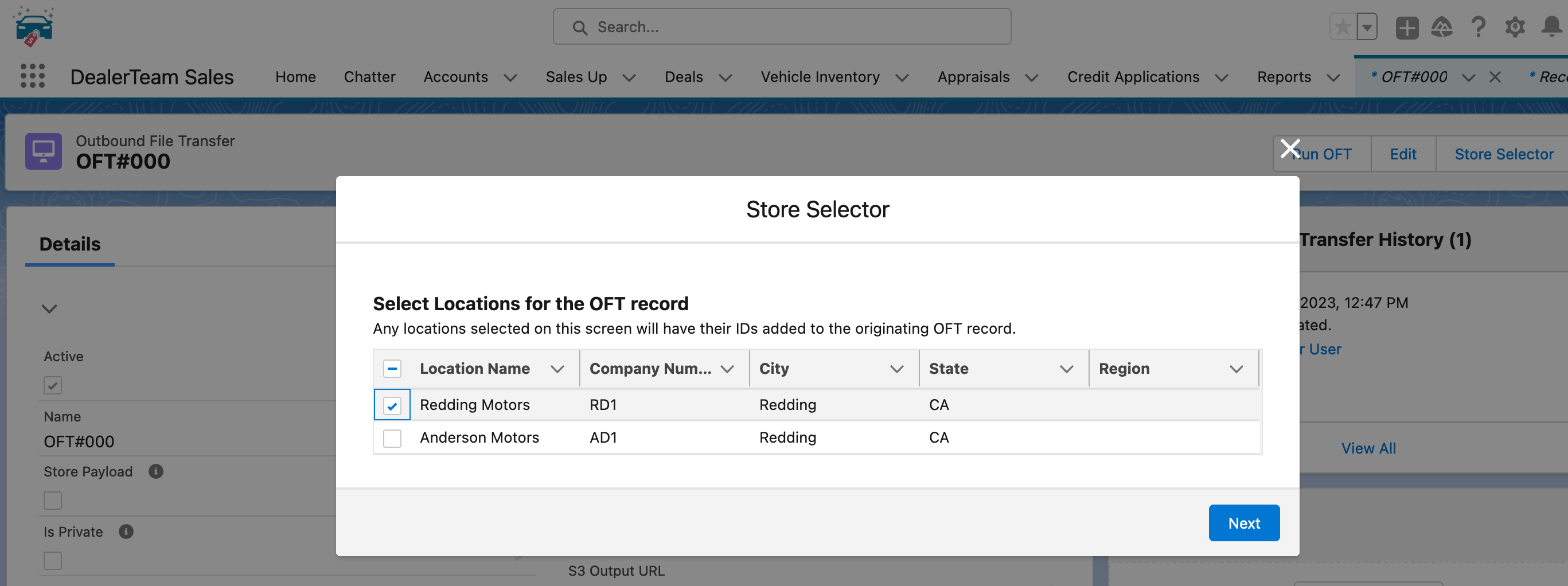
Task: Open the Region column menu
Action: 1237,369
